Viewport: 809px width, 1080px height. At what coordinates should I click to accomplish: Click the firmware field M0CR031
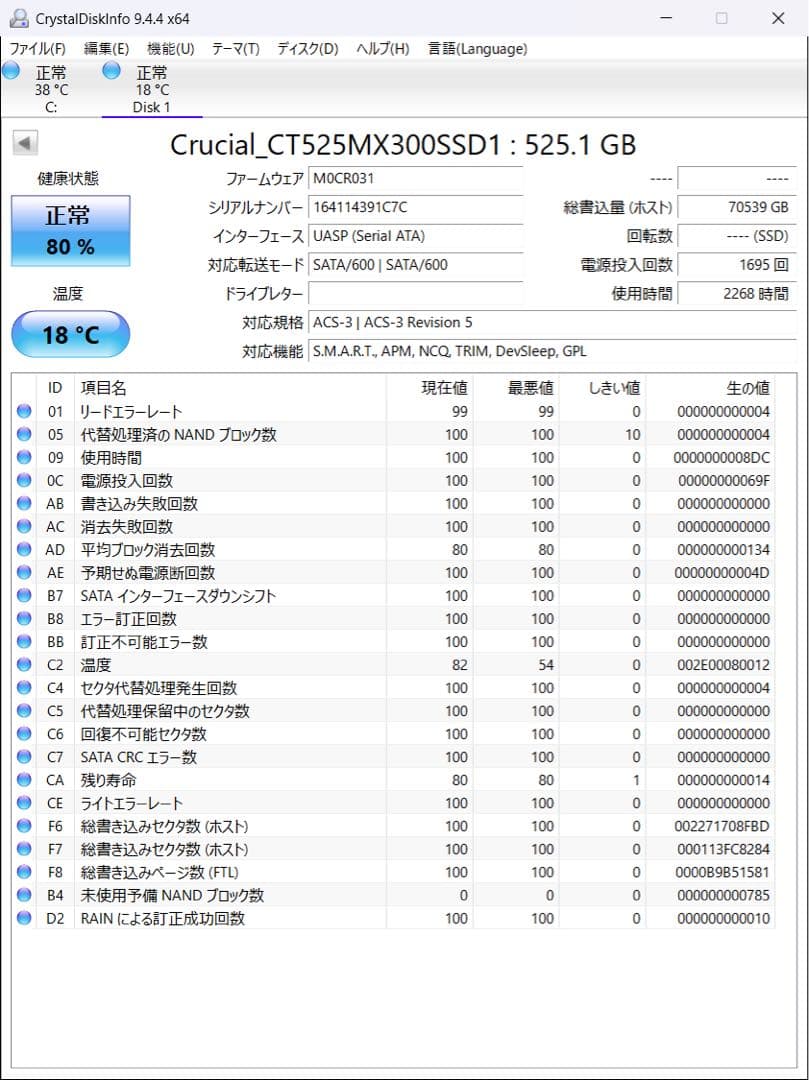pyautogui.click(x=415, y=178)
